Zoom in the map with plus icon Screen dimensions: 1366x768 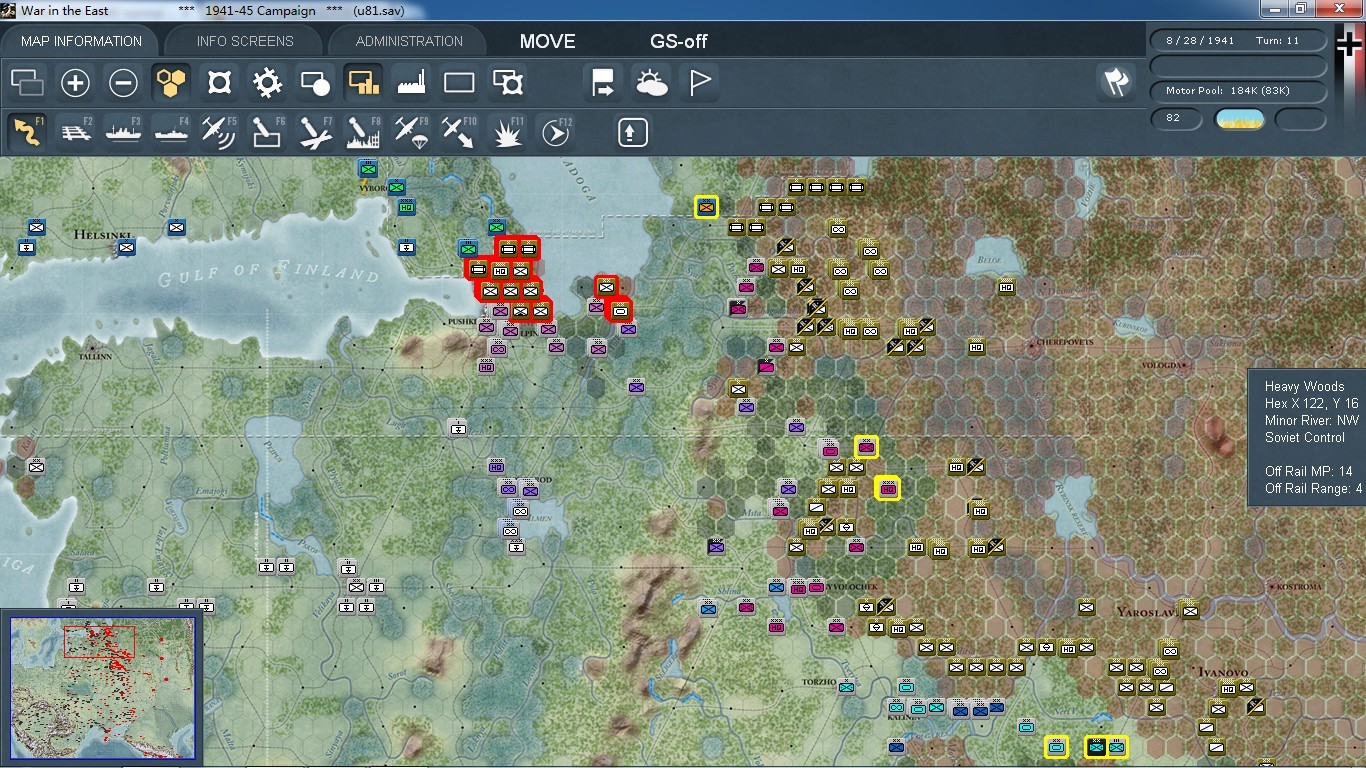point(75,82)
